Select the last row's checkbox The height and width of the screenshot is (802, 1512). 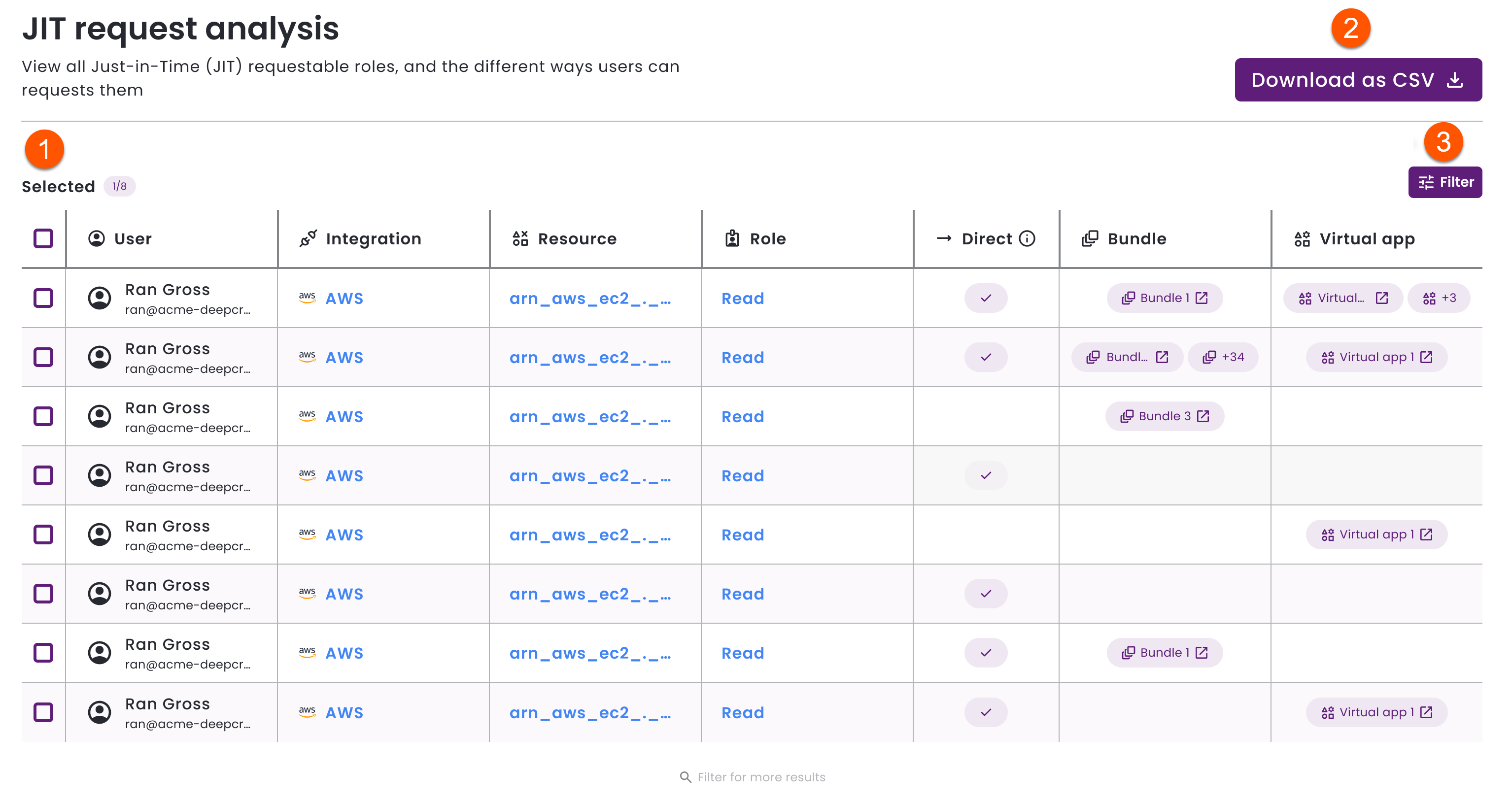[x=43, y=712]
